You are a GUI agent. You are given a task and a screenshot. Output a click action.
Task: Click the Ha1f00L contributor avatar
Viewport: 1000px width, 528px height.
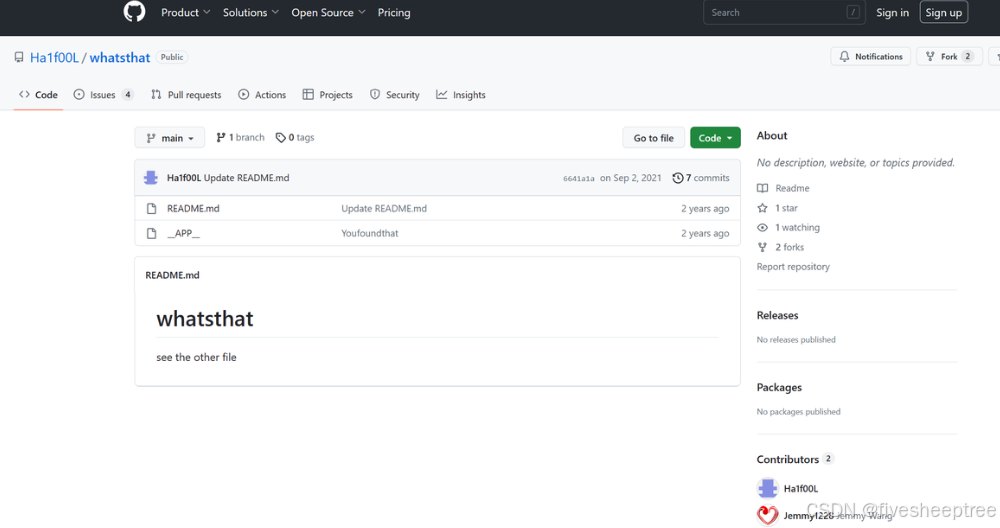(x=767, y=488)
